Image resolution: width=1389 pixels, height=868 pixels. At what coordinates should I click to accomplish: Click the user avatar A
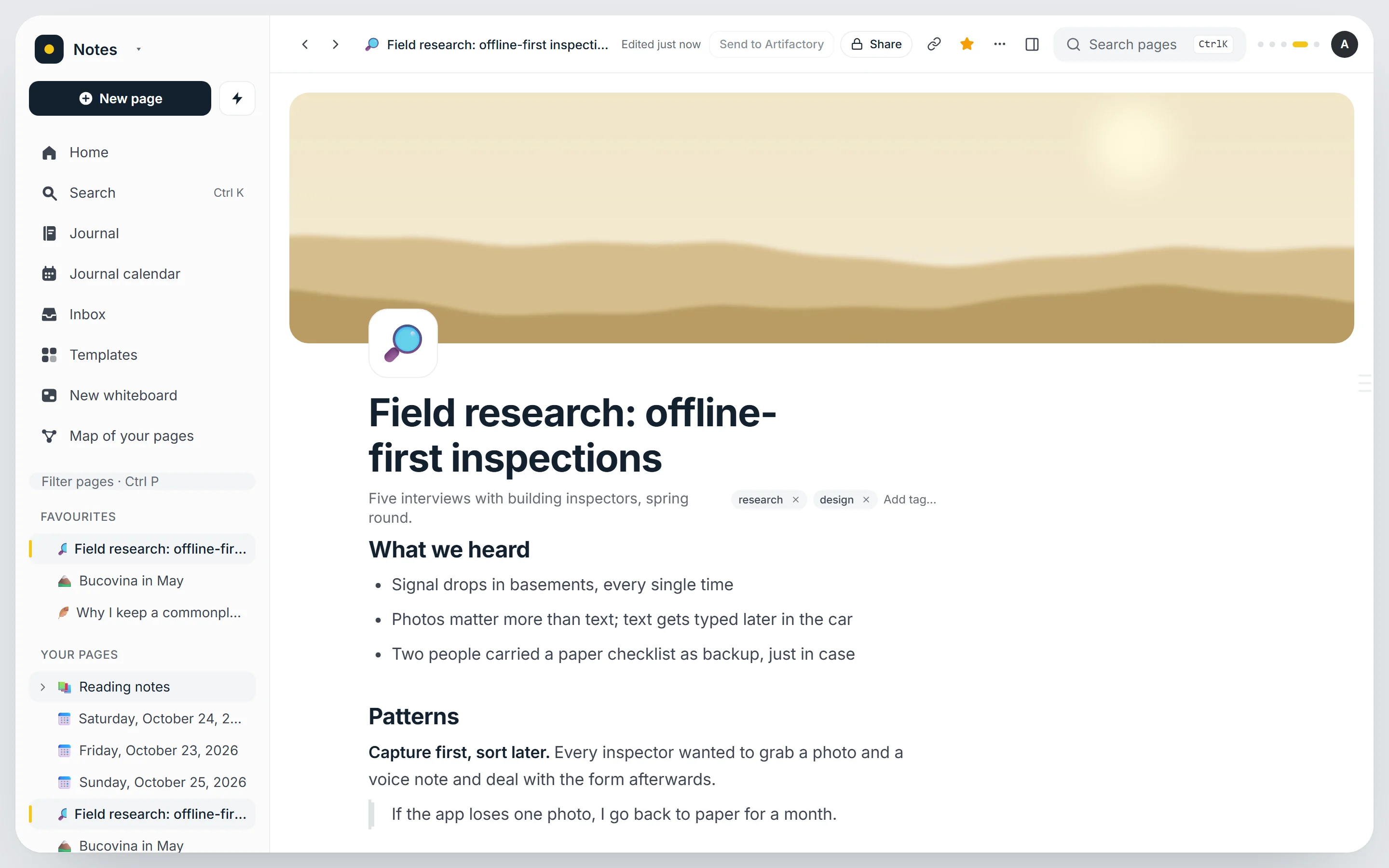(x=1344, y=44)
